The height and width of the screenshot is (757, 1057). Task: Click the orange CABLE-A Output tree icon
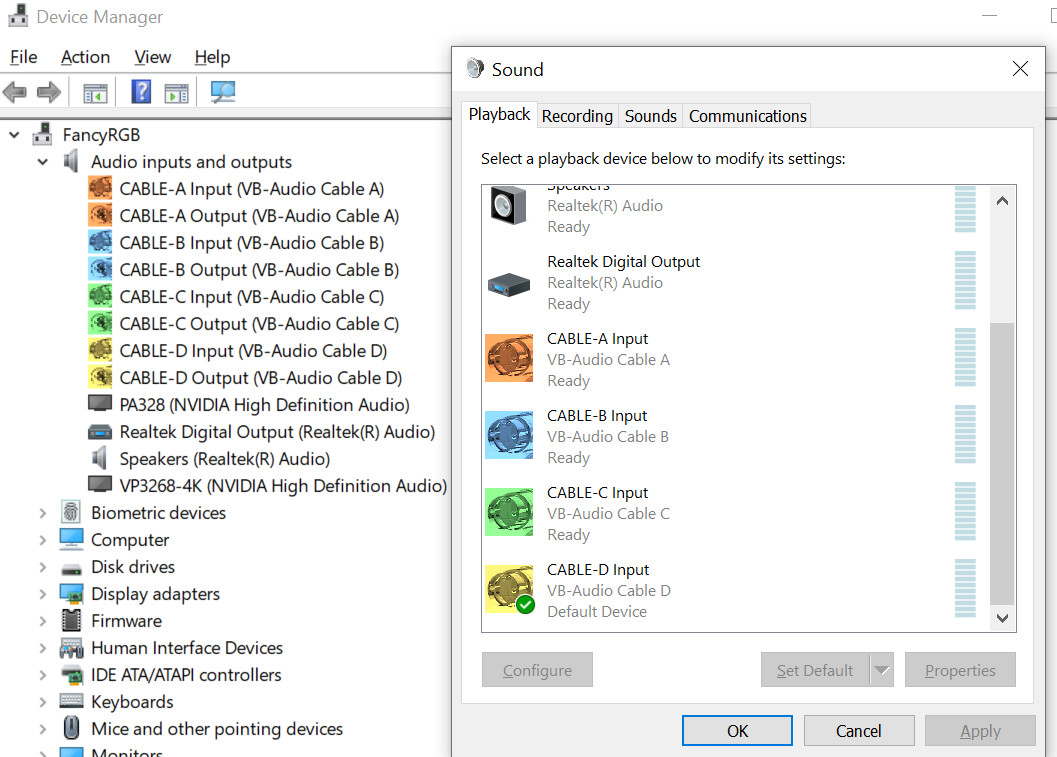(x=100, y=215)
